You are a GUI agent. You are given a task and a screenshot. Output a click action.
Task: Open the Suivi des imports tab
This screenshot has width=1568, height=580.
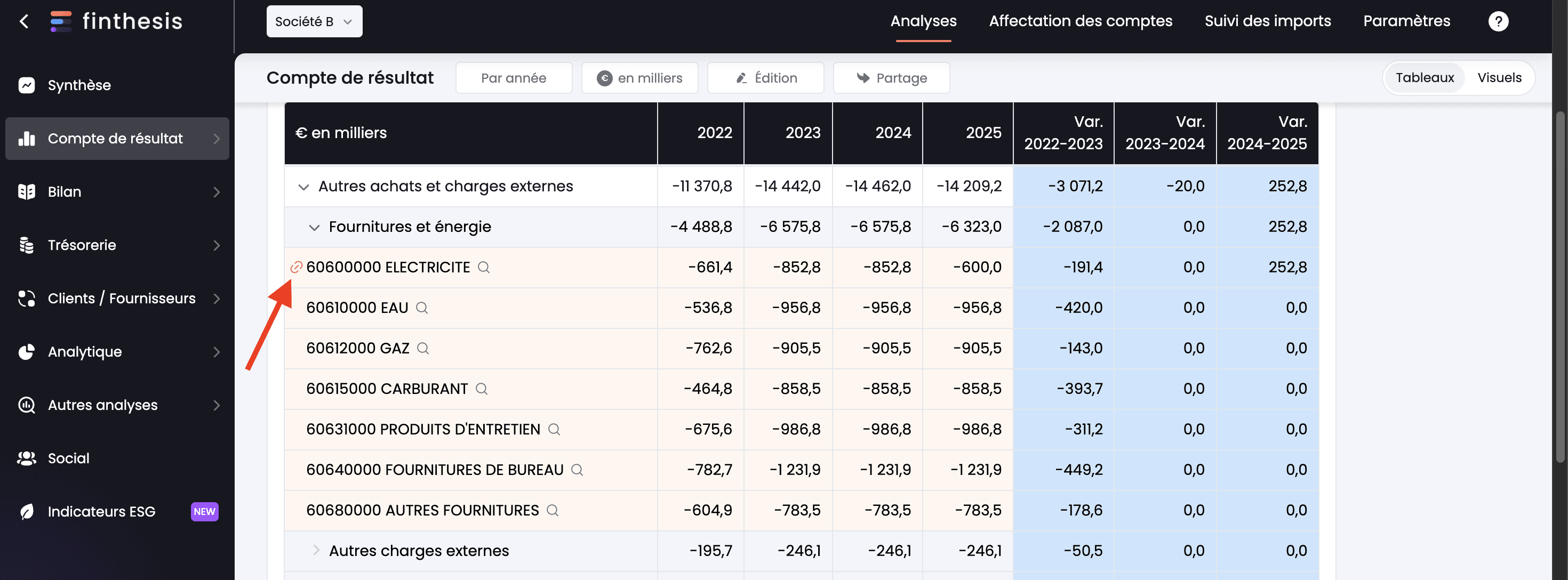tap(1267, 21)
